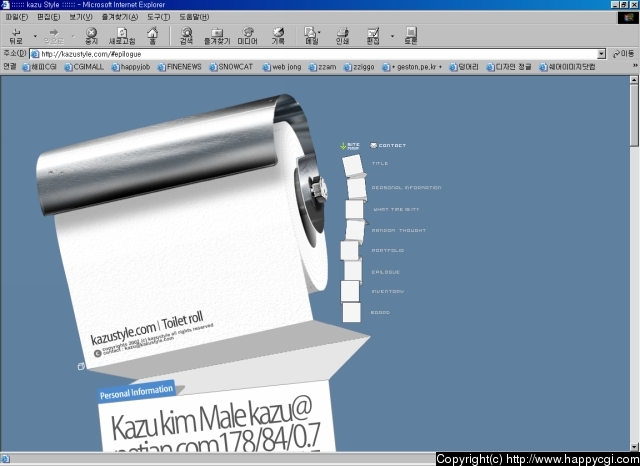Viewport: 640px width, 466px height.
Task: Click the Personal Information blue tab label
Action: tap(137, 392)
